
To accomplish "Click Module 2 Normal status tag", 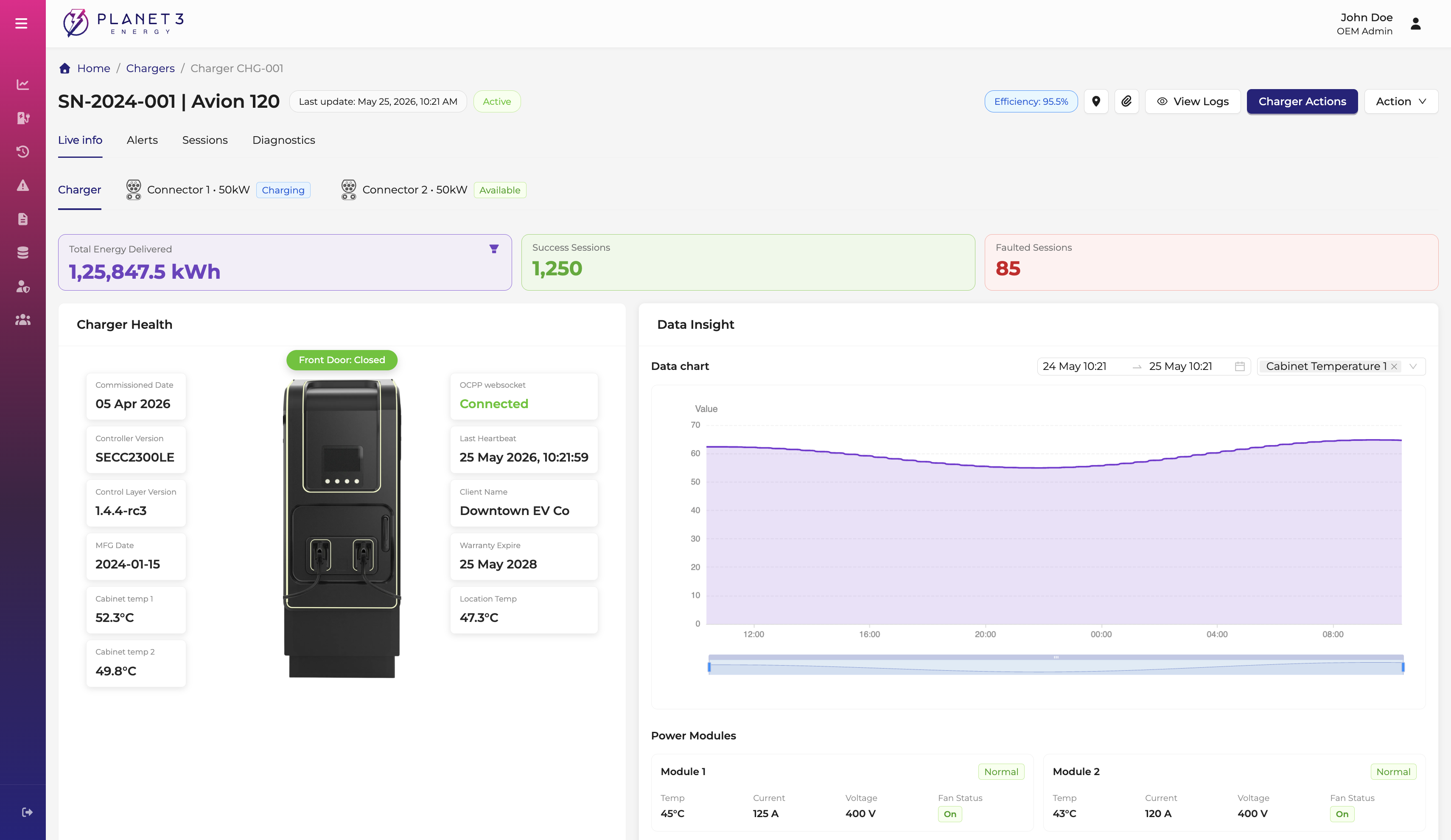I will tap(1393, 772).
